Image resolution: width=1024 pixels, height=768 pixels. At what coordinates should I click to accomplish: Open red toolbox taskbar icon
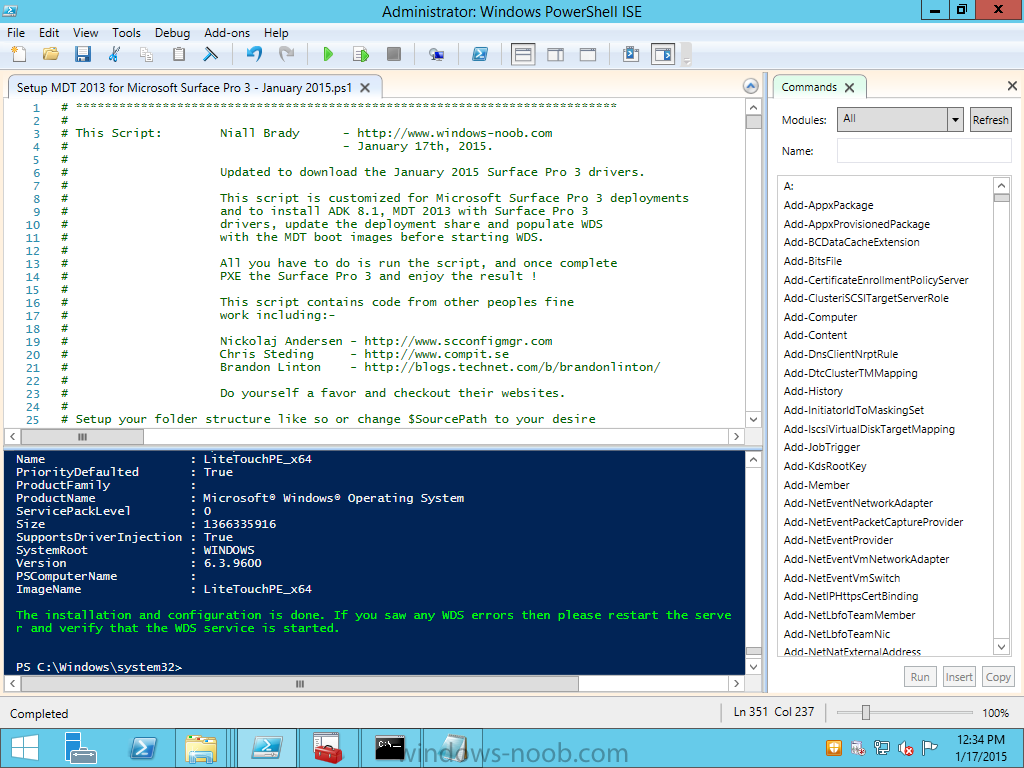pyautogui.click(x=328, y=748)
